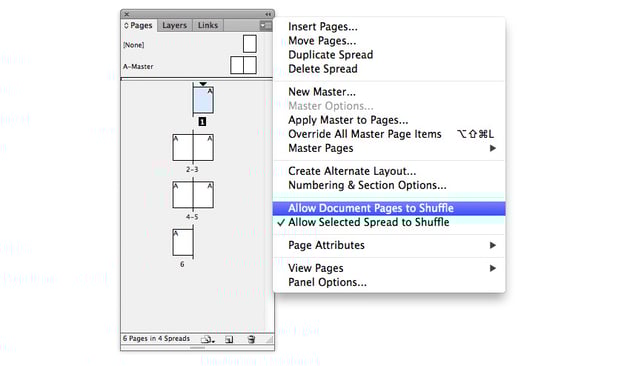630x366 pixels.
Task: Click the Delete selected pages trash icon
Action: (x=251, y=339)
